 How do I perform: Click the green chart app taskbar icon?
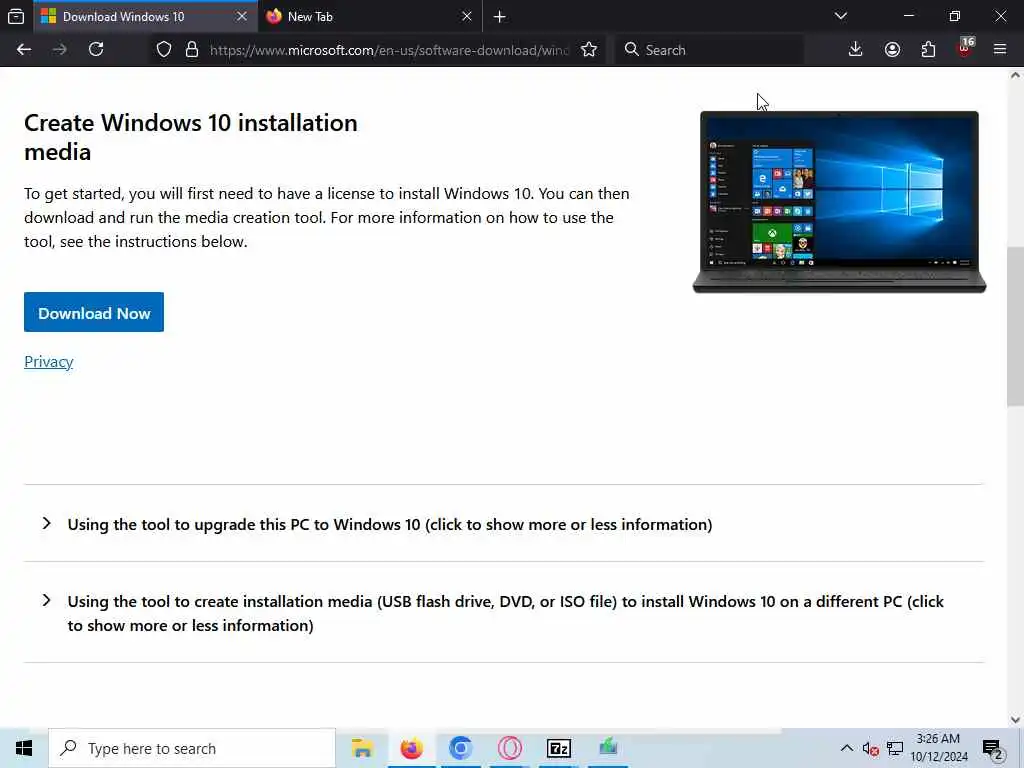click(x=608, y=747)
